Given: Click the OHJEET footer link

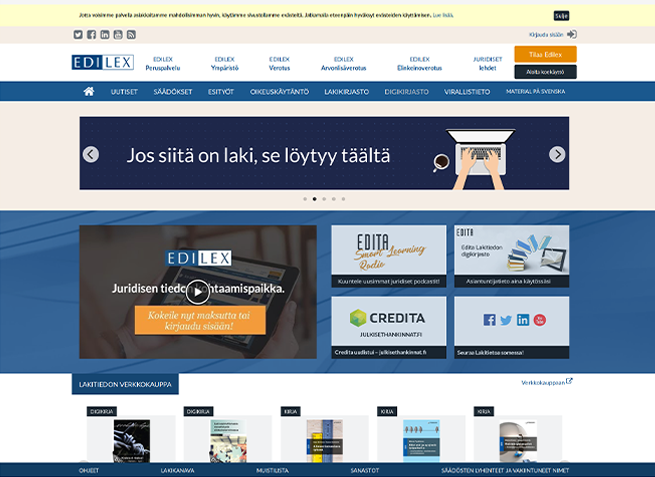Looking at the screenshot, I should pyautogui.click(x=89, y=470).
